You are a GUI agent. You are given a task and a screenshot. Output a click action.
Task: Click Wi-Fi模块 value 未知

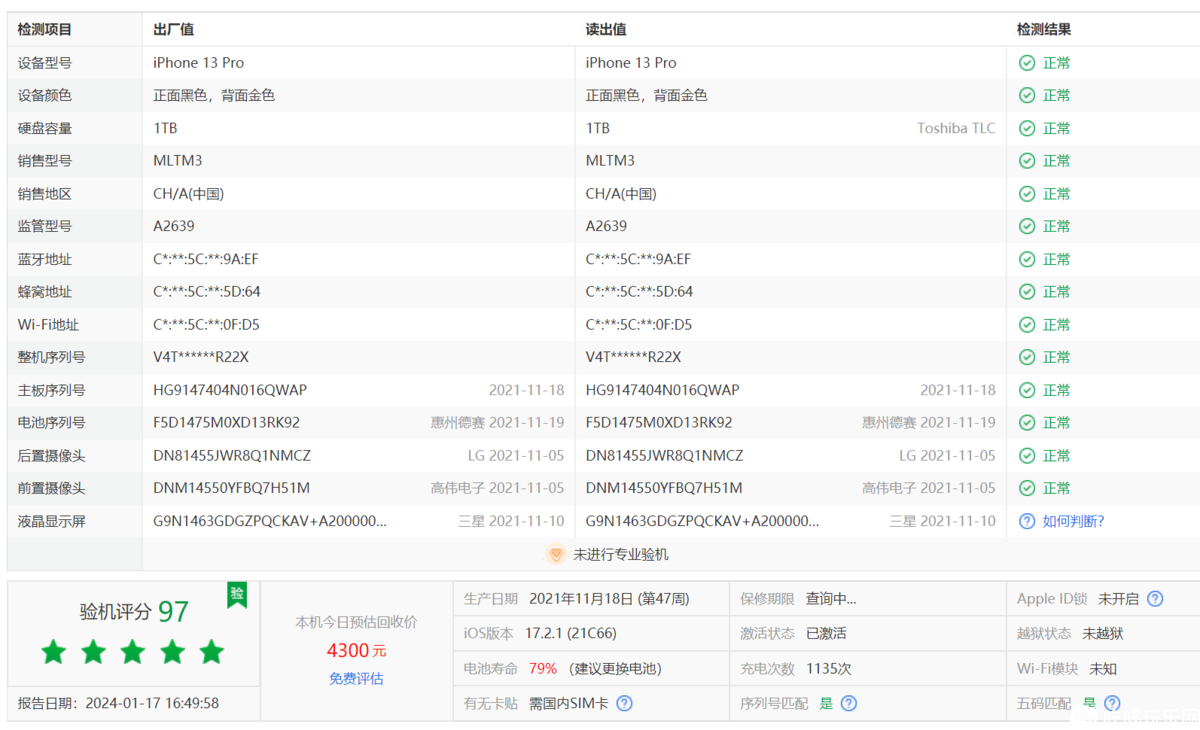pos(1103,668)
